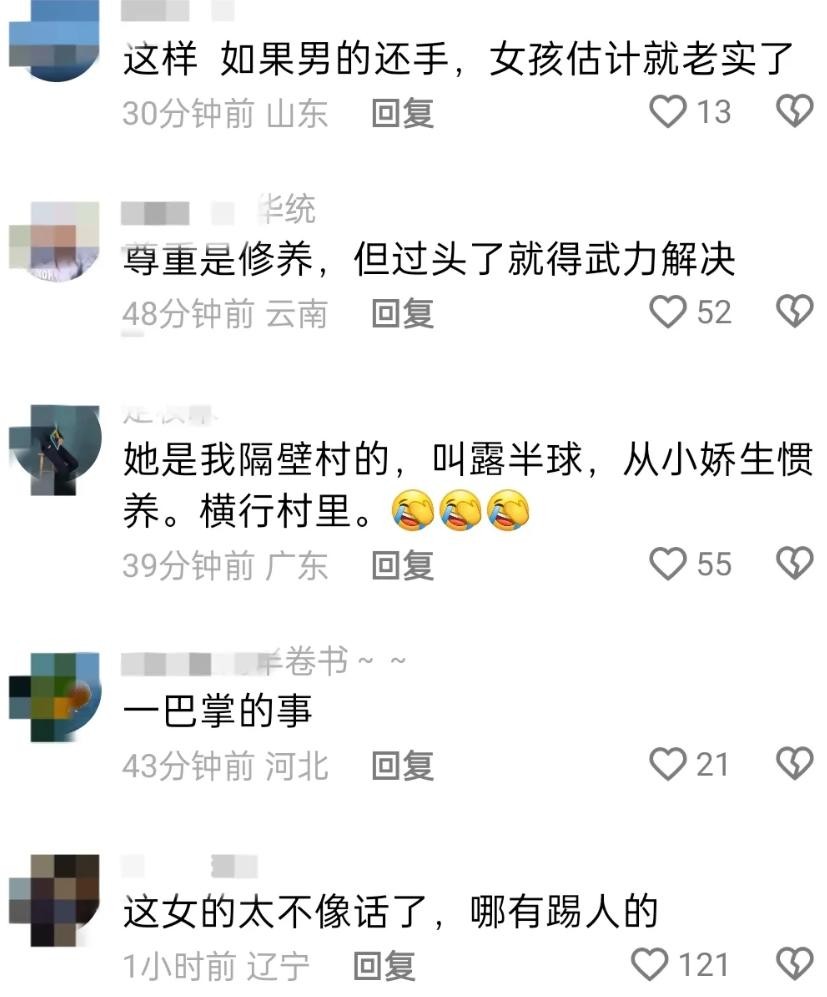Open the avatar of the 云南 commenter
Image resolution: width=827 pixels, height=997 pixels.
coord(56,240)
